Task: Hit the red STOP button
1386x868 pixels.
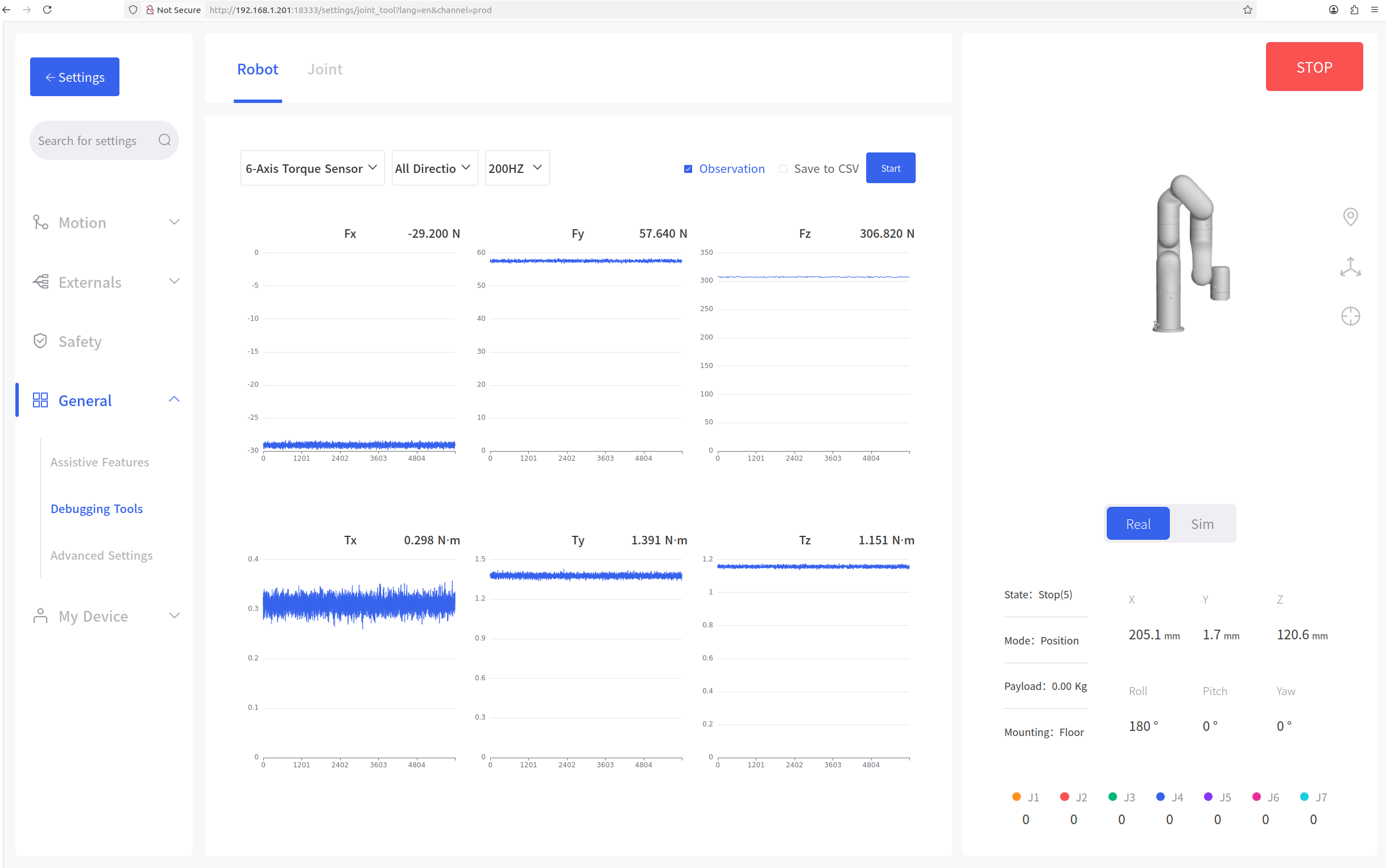Action: click(1314, 67)
